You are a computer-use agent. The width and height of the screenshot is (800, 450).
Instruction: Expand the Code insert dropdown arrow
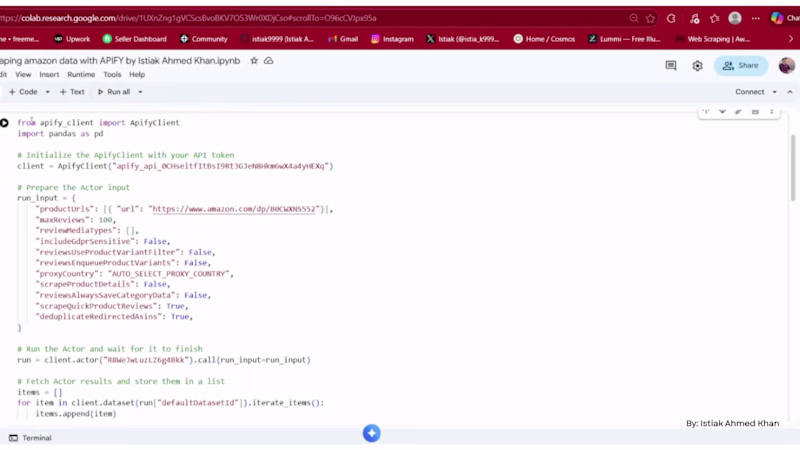tap(47, 92)
